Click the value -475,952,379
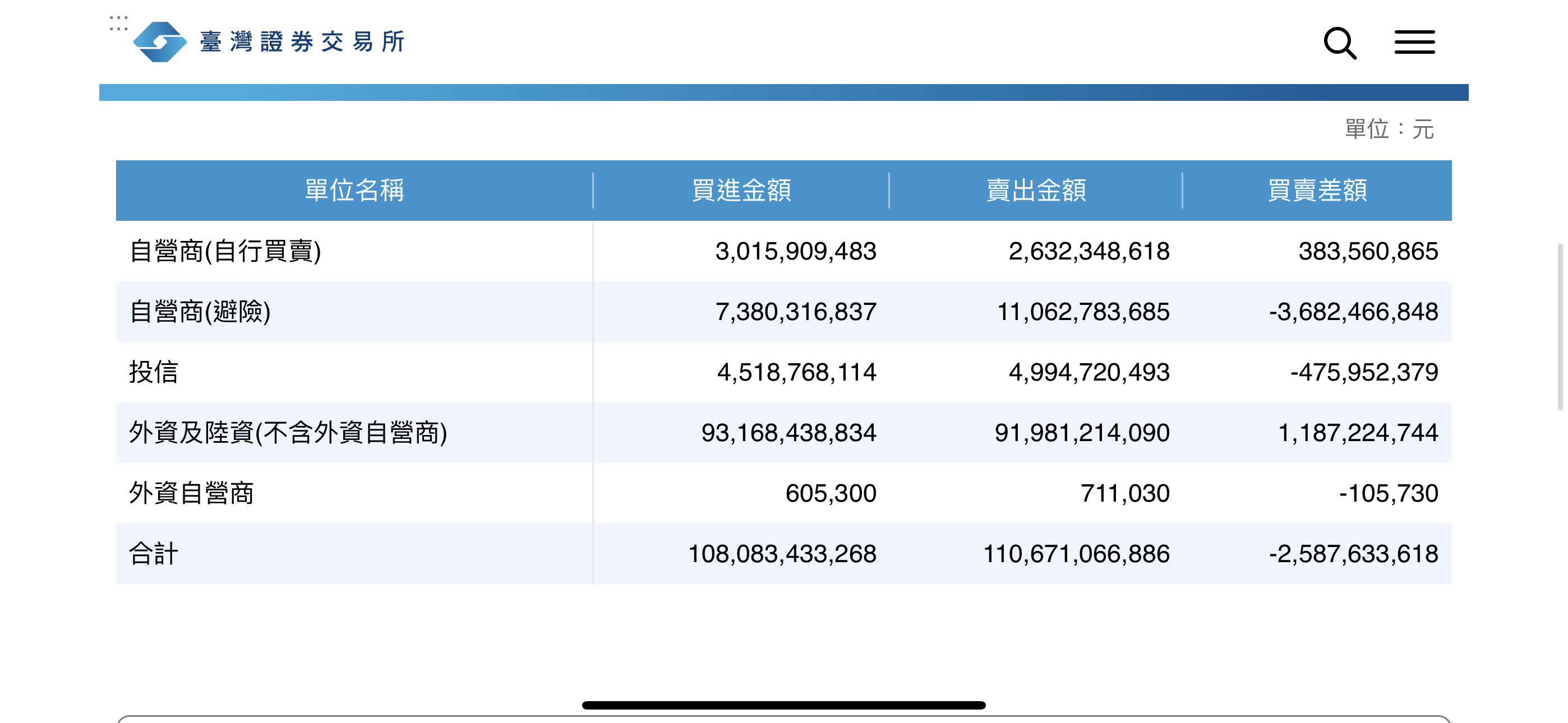 [1364, 372]
